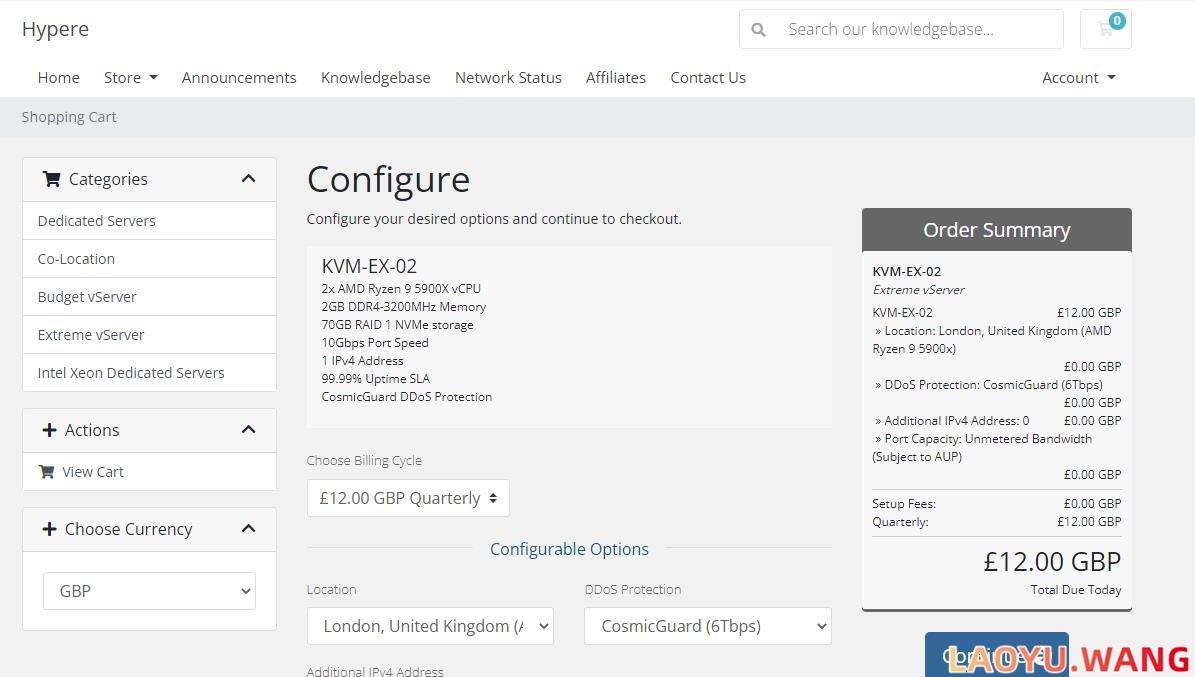Click the 'Setup Fees:' summary row
Screen dimensions: 1195x677
click(x=997, y=504)
